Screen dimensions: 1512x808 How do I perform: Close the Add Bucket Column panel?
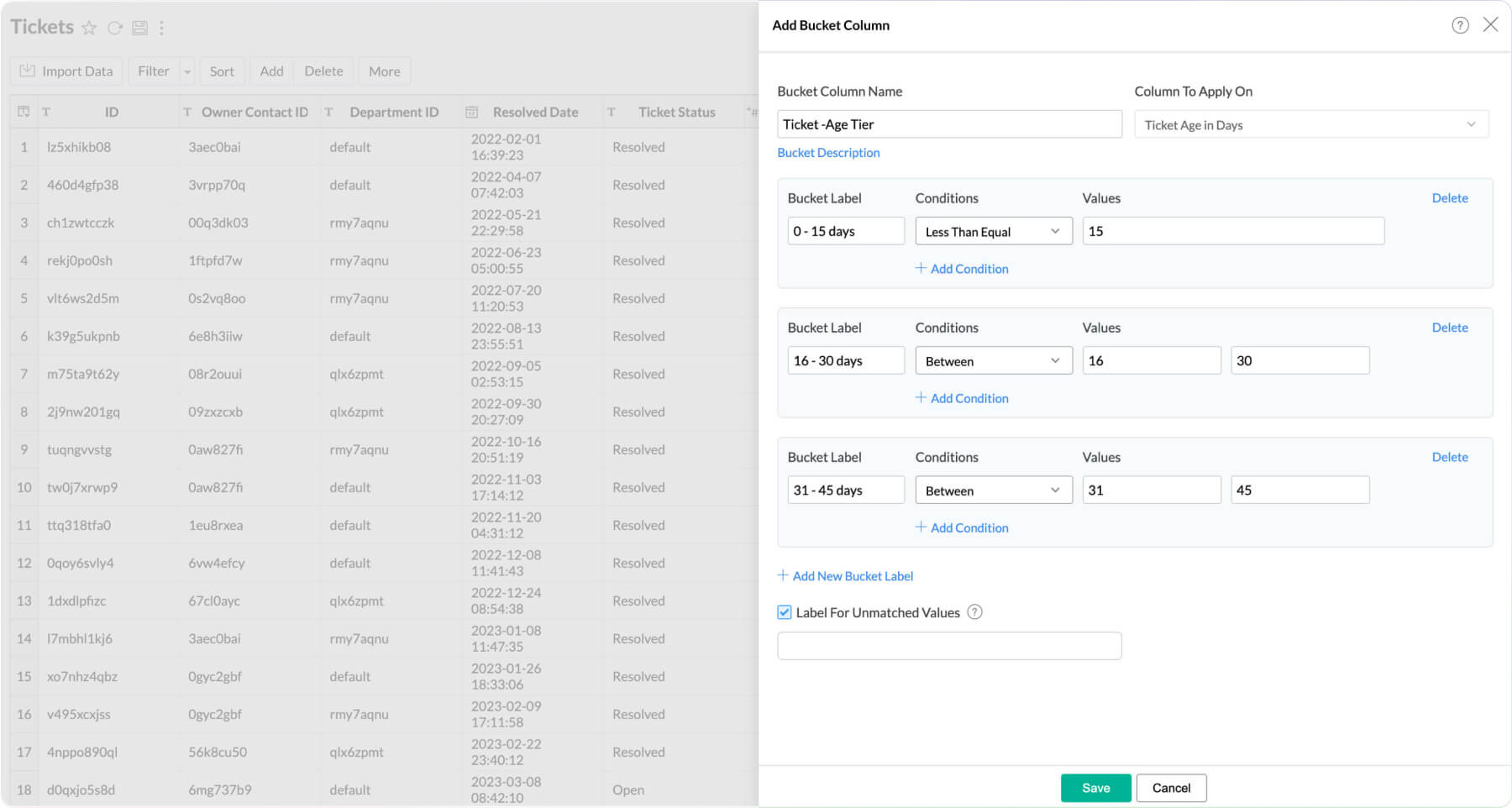point(1490,24)
